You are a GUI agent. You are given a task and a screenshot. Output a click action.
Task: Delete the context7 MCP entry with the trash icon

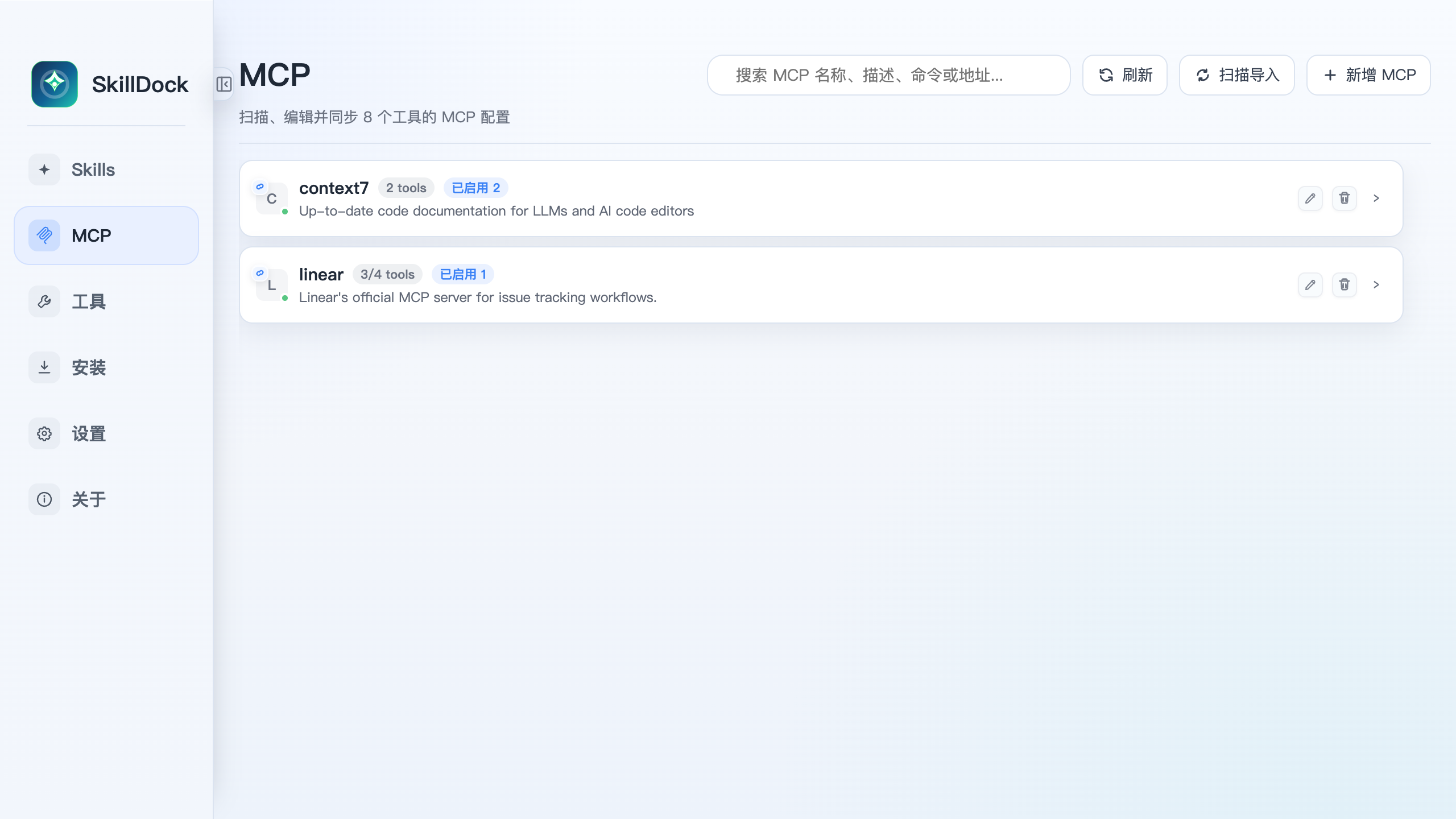click(x=1345, y=198)
